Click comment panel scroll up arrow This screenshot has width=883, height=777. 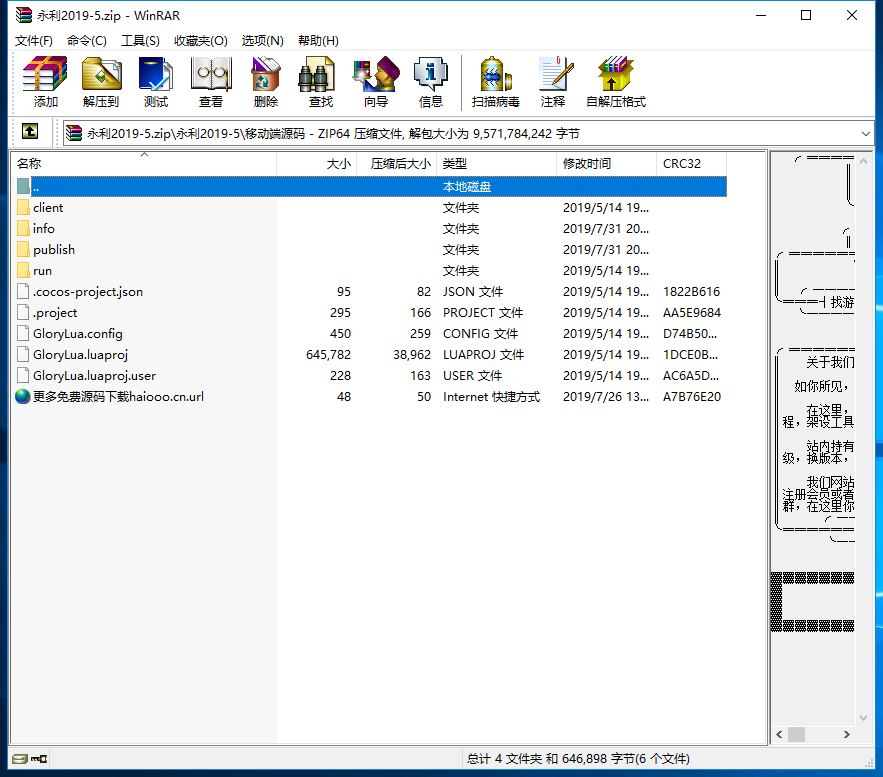863,161
